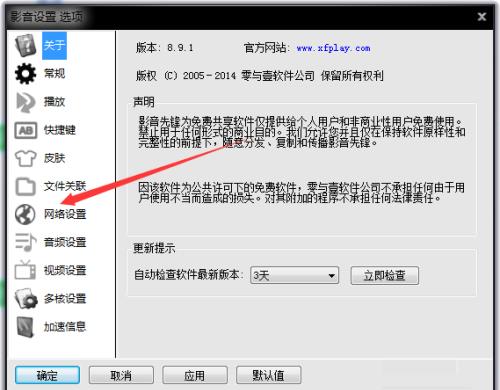
Task: Go to 皮肤 settings
Action: click(x=54, y=158)
